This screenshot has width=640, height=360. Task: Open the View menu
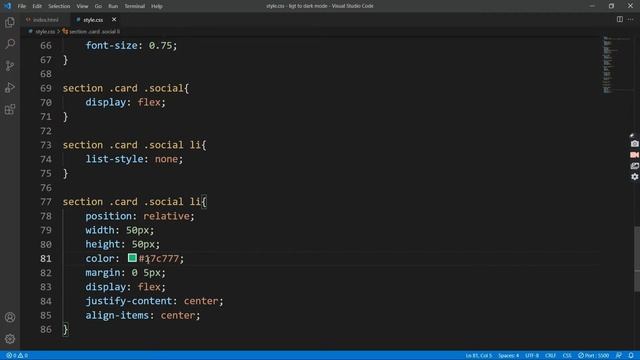pyautogui.click(x=82, y=6)
